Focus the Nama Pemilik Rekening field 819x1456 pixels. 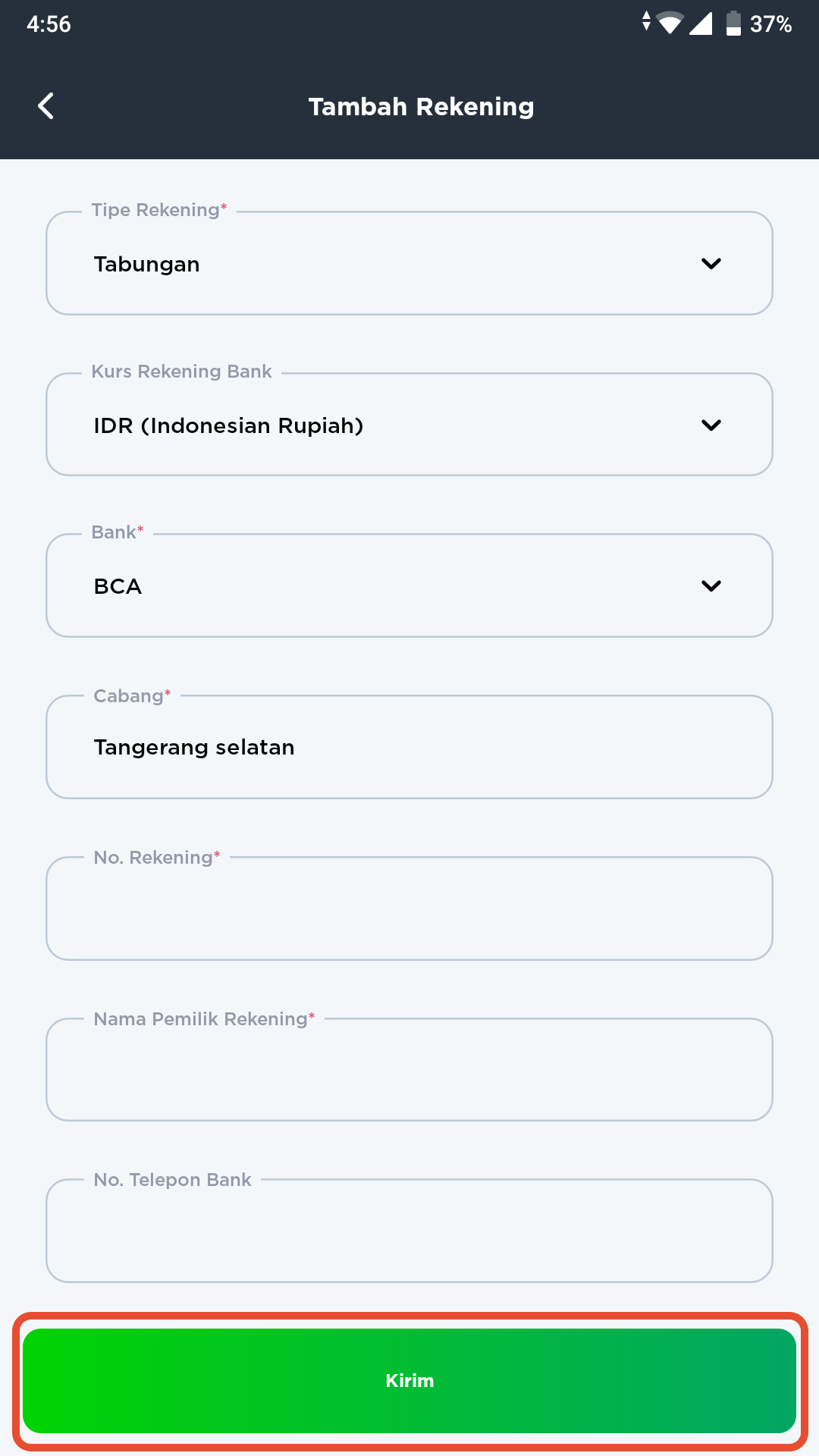[409, 1069]
